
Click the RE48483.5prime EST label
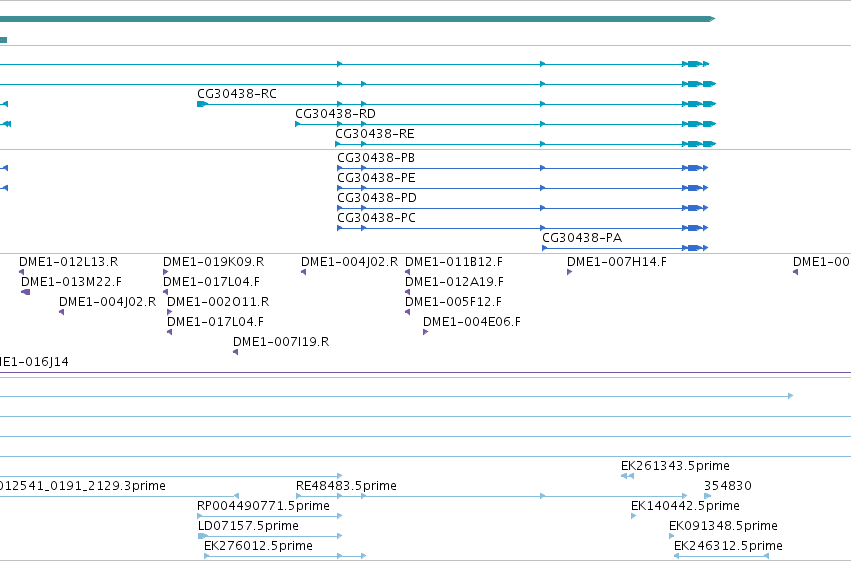click(x=346, y=486)
